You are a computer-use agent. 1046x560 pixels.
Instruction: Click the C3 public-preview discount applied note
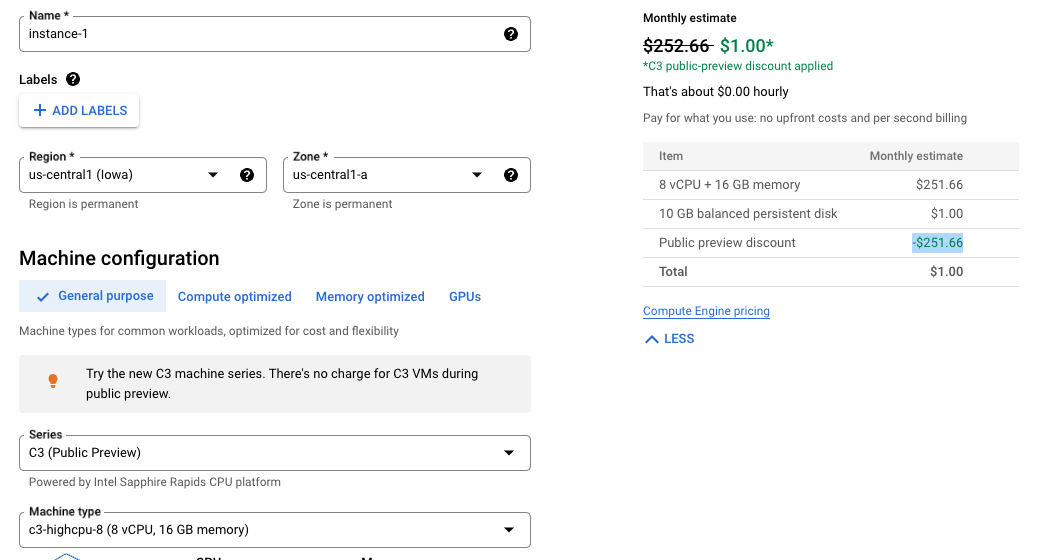pyautogui.click(x=738, y=66)
